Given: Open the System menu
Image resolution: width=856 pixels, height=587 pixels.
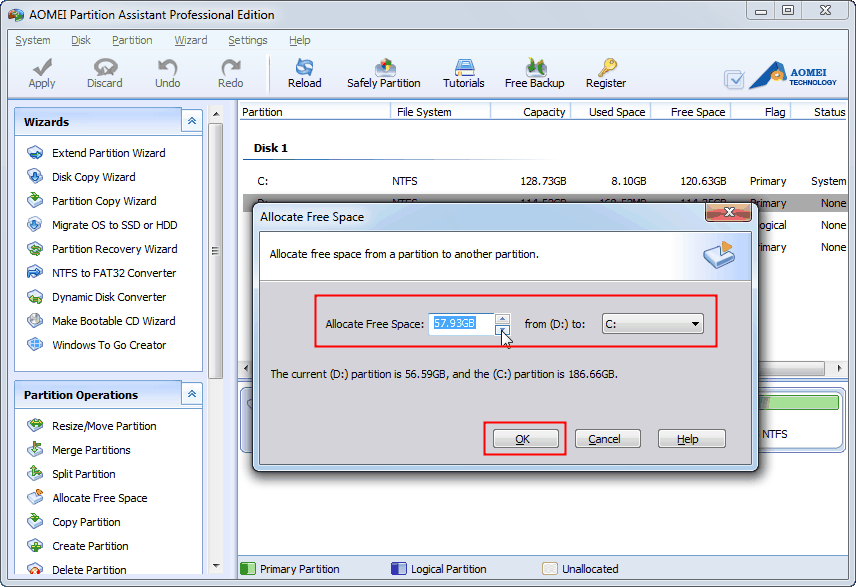Looking at the screenshot, I should tap(33, 40).
